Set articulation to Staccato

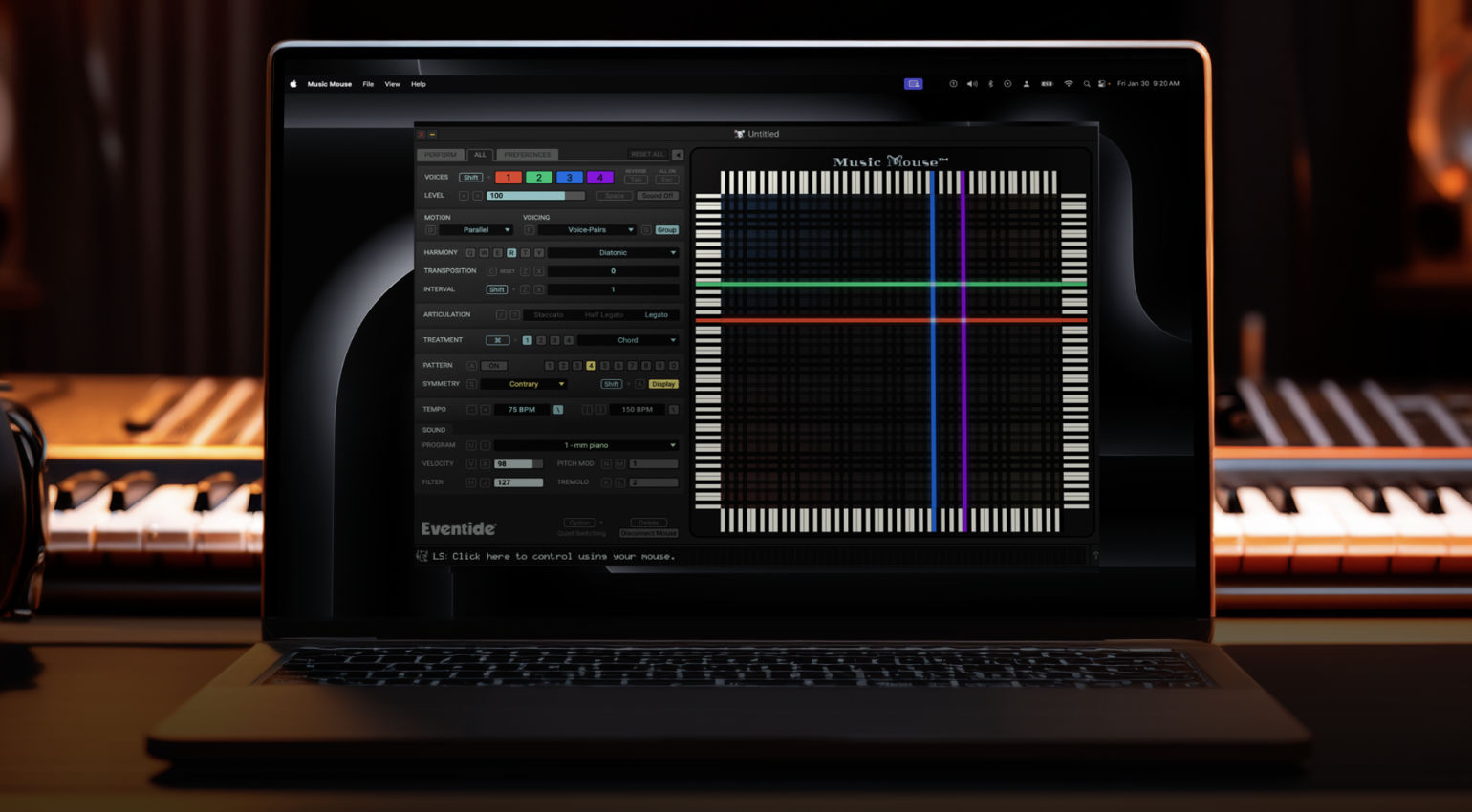[549, 315]
